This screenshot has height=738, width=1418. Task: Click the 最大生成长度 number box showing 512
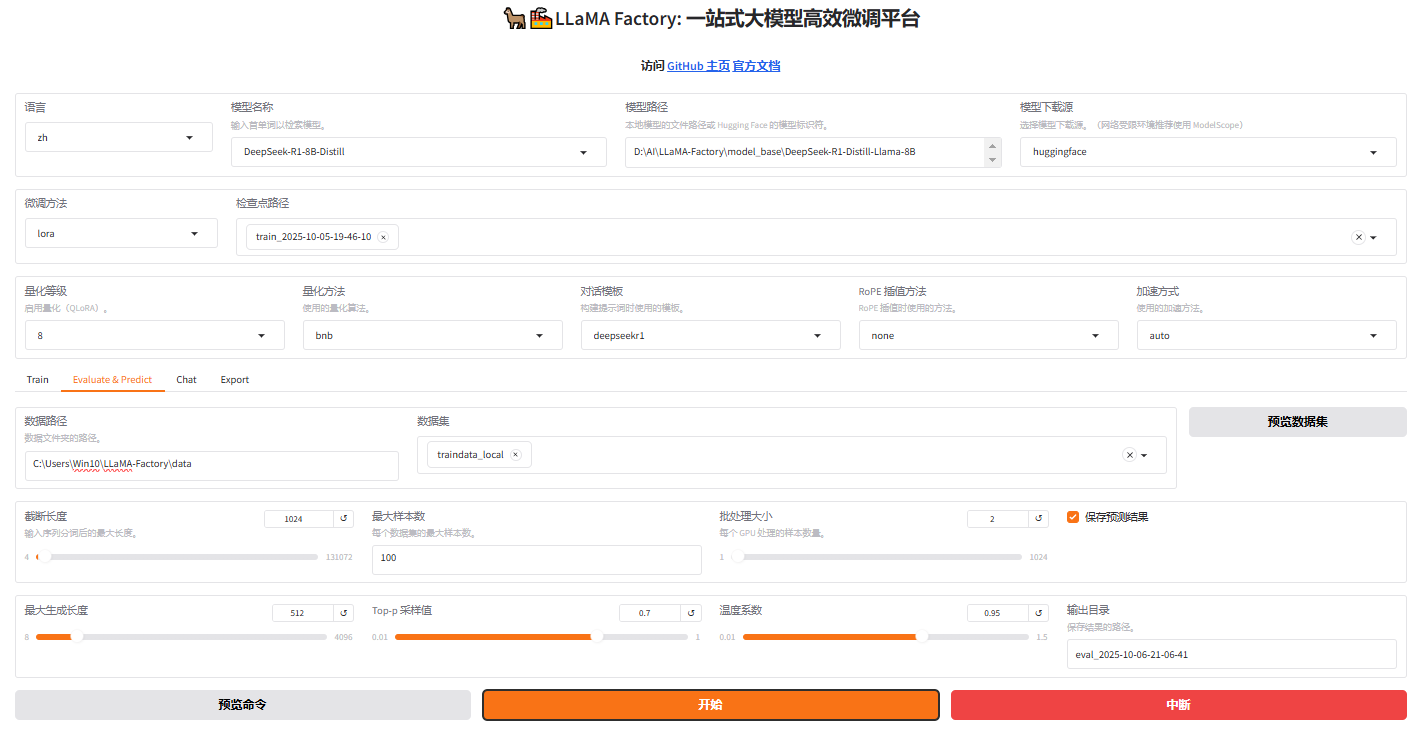coord(302,613)
